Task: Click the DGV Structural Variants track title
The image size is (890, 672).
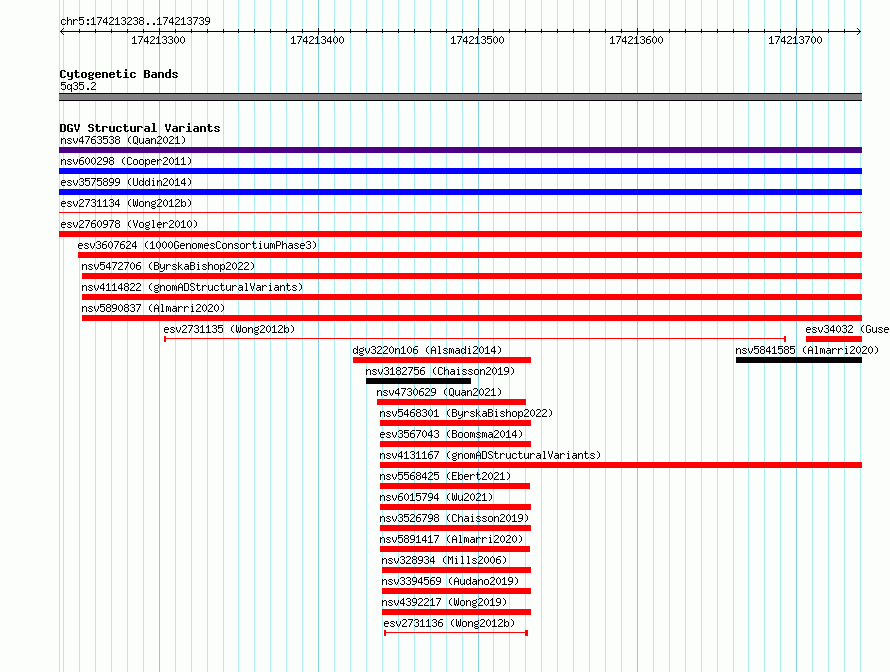Action: 140,128
